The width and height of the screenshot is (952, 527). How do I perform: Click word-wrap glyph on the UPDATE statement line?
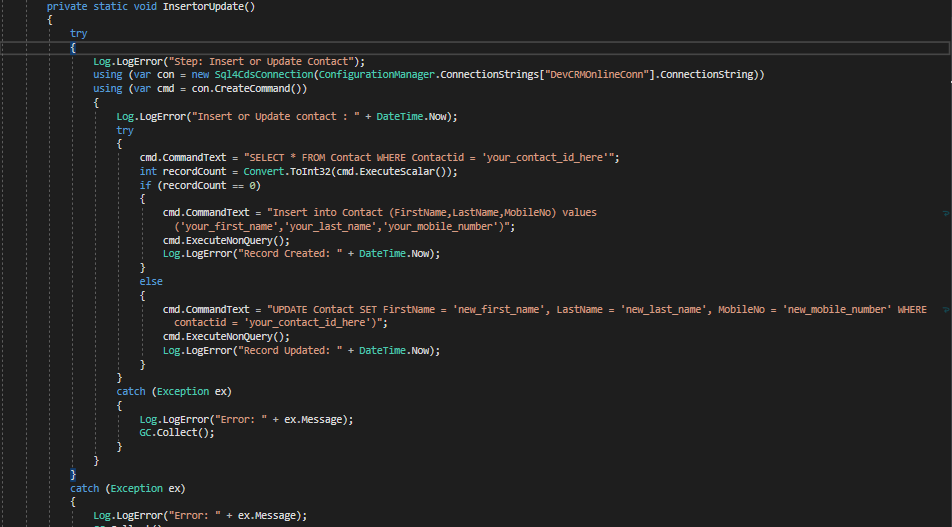tap(945, 310)
